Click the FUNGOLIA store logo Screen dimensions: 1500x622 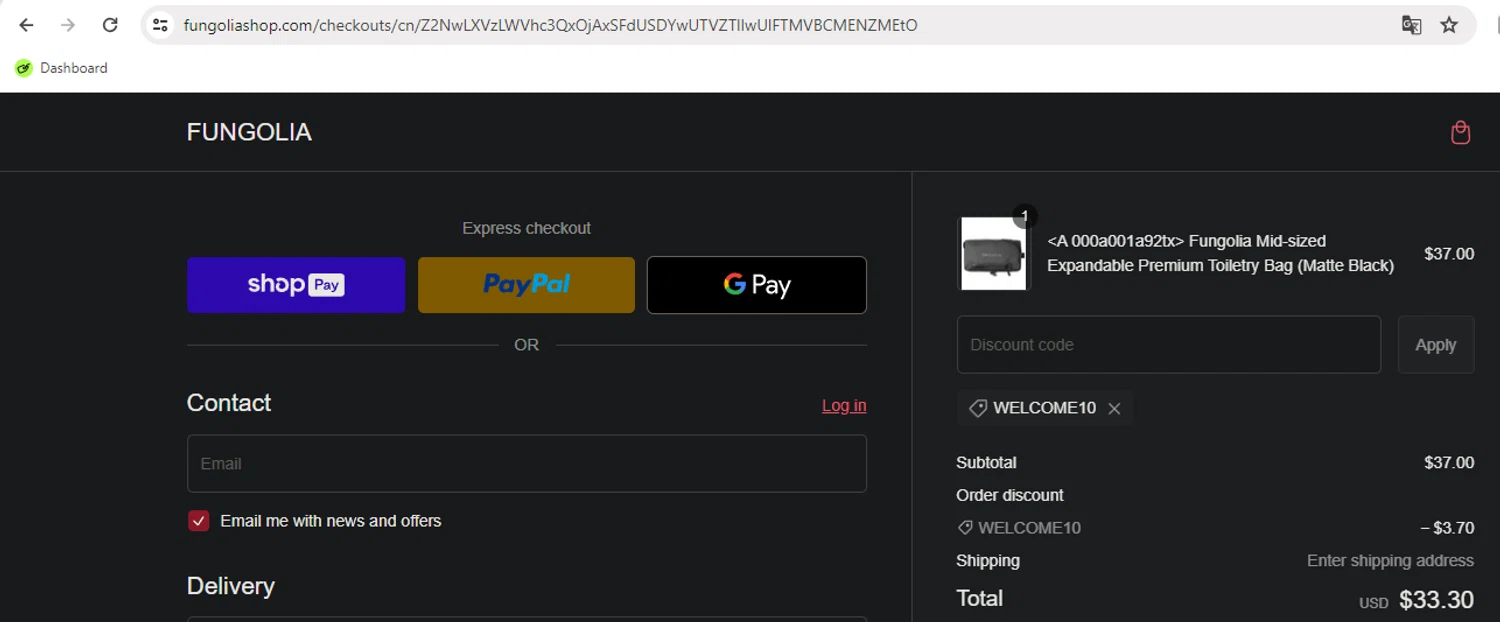coord(249,132)
